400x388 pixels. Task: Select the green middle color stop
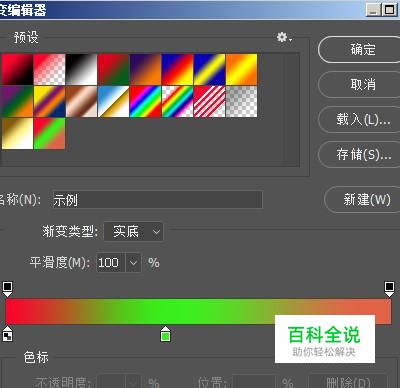click(x=165, y=334)
